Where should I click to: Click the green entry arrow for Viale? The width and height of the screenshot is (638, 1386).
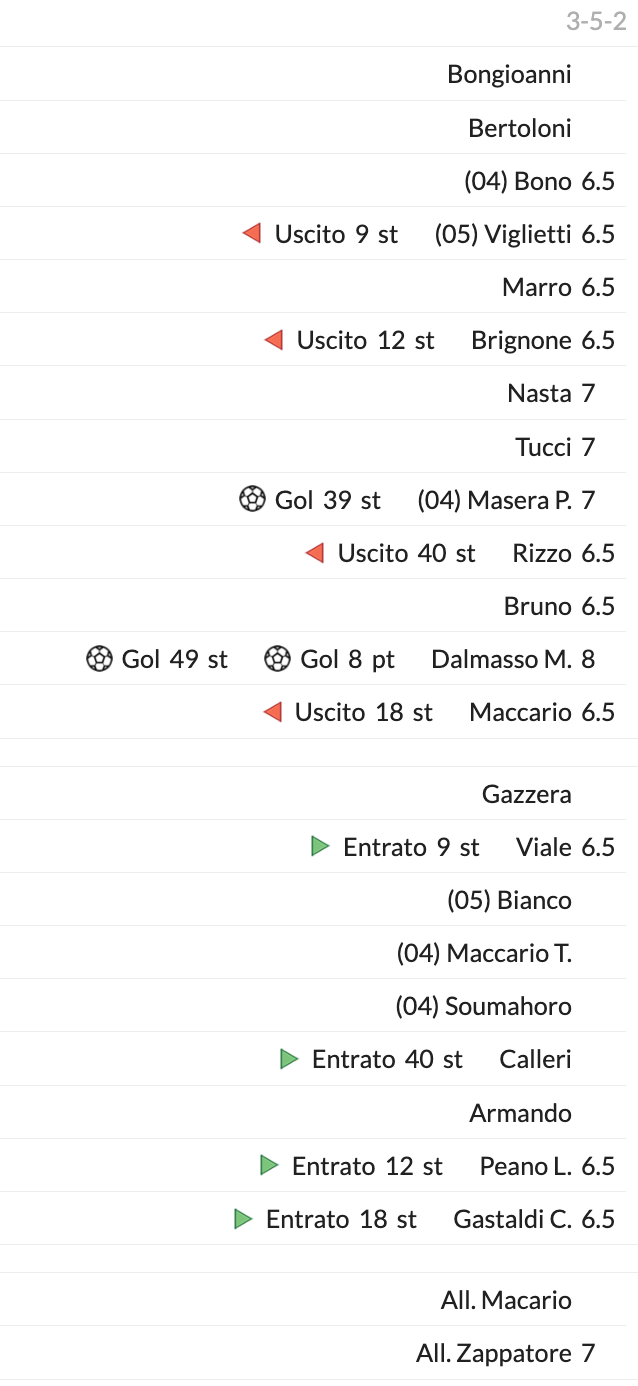tap(320, 847)
